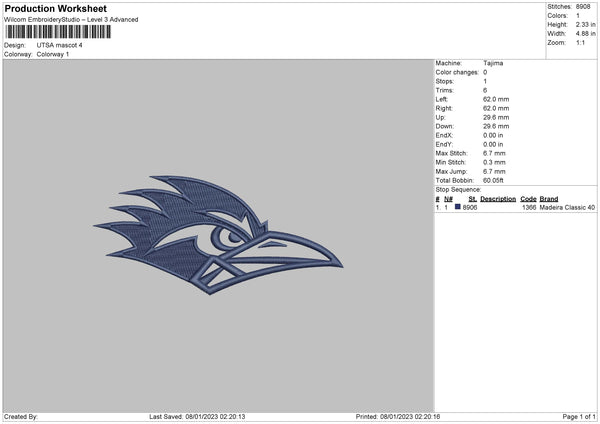The height and width of the screenshot is (424, 600).
Task: Click the Zoom value '1:1'
Action: tap(580, 42)
